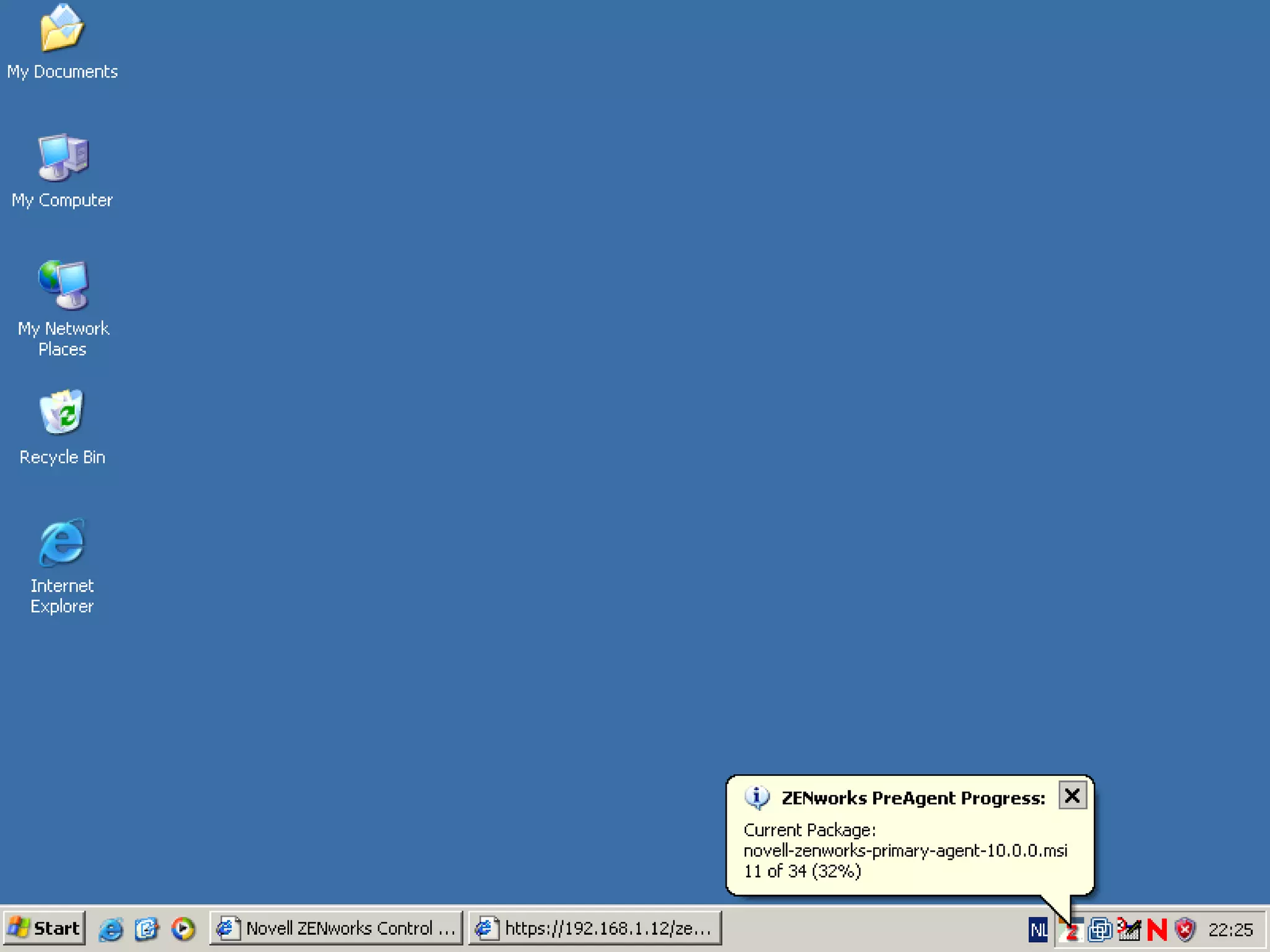Launch Internet Explorer from Quick Launch
1270x952 pixels.
pos(111,928)
